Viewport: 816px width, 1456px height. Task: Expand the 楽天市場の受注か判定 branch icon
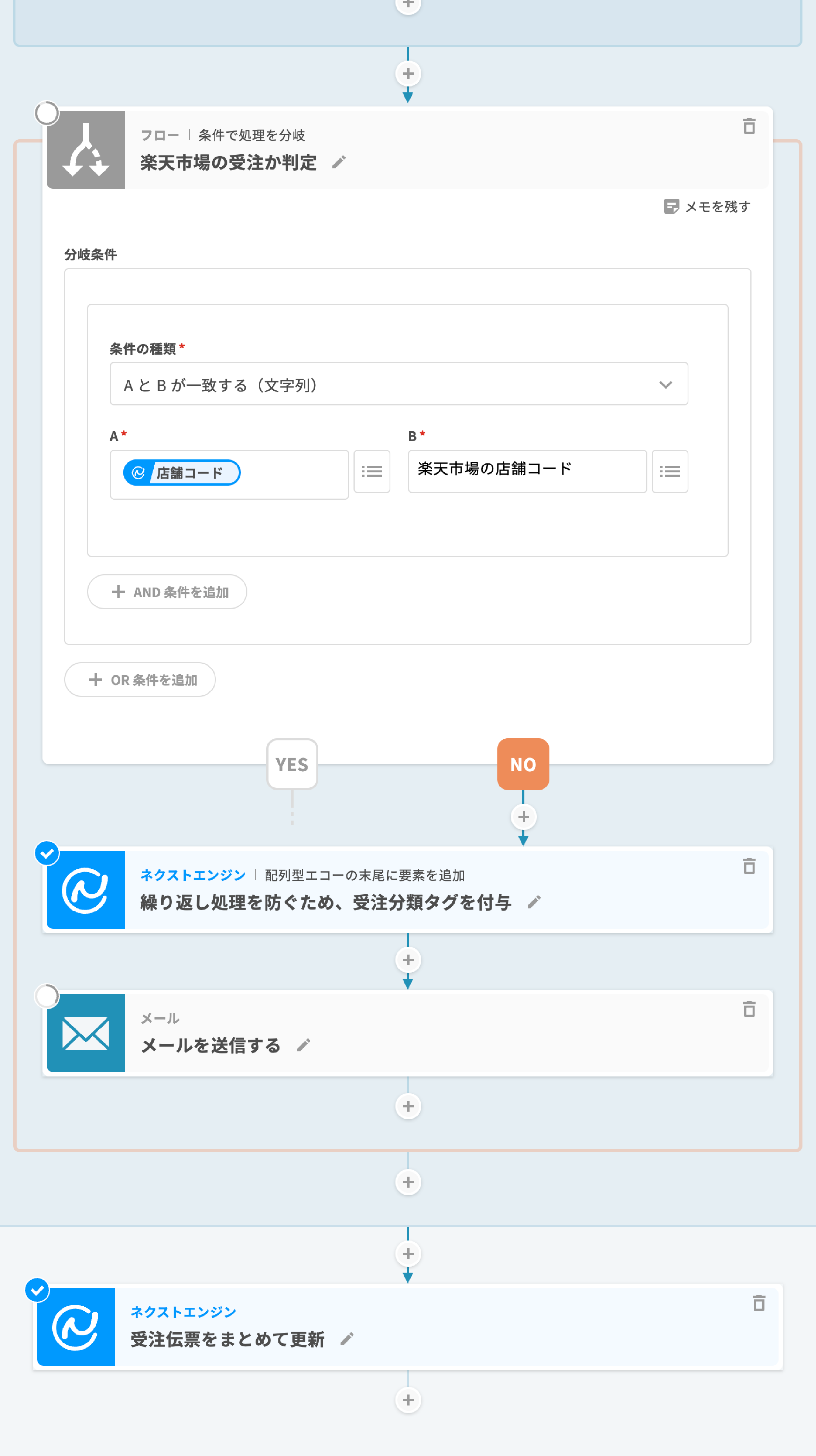pyautogui.click(x=86, y=150)
